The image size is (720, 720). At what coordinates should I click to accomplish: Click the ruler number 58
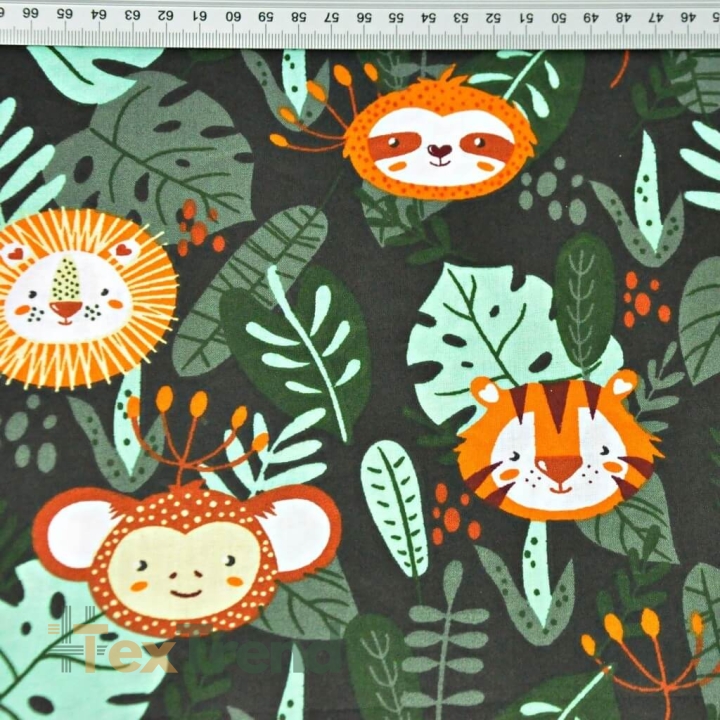[298, 17]
